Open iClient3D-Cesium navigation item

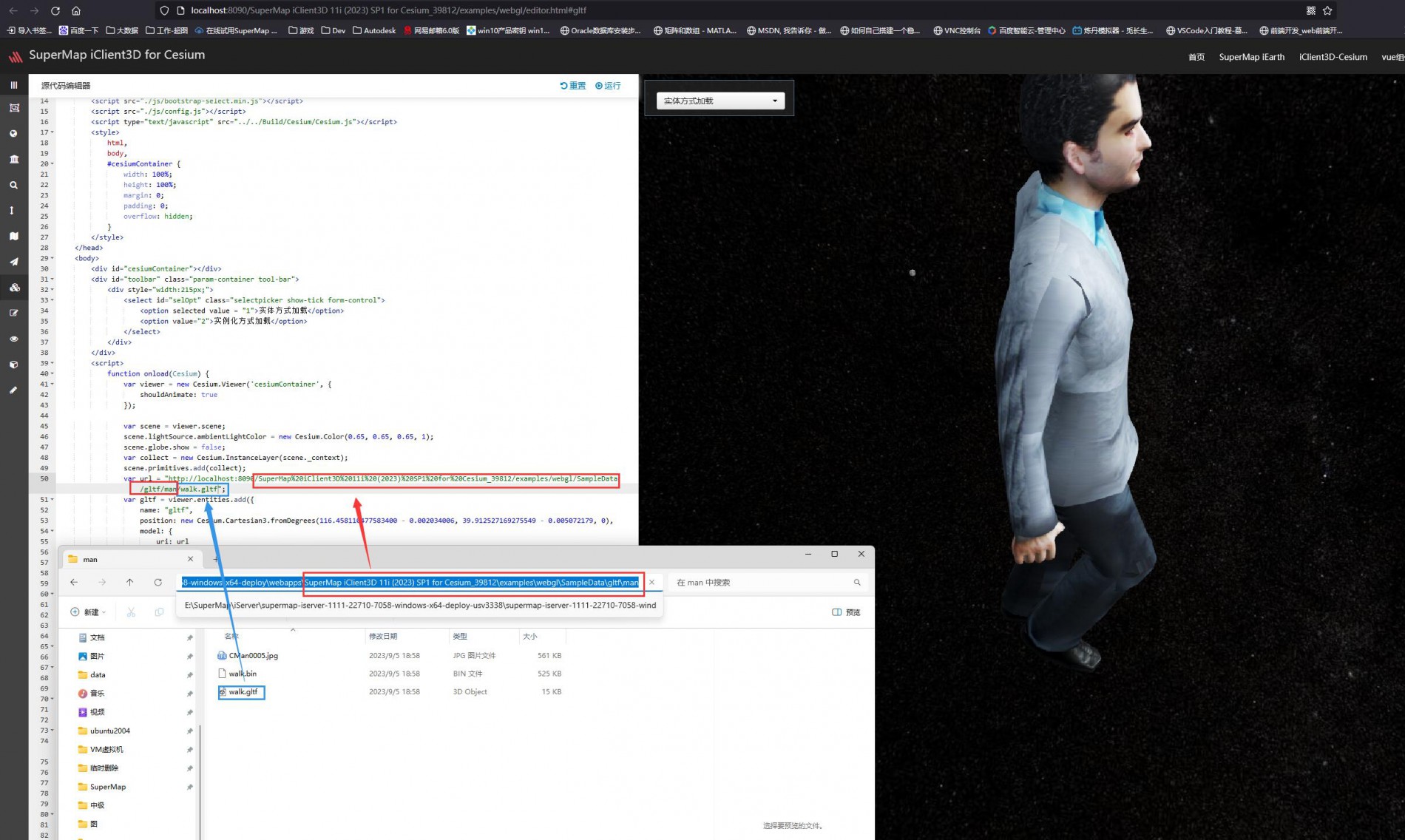pyautogui.click(x=1333, y=57)
